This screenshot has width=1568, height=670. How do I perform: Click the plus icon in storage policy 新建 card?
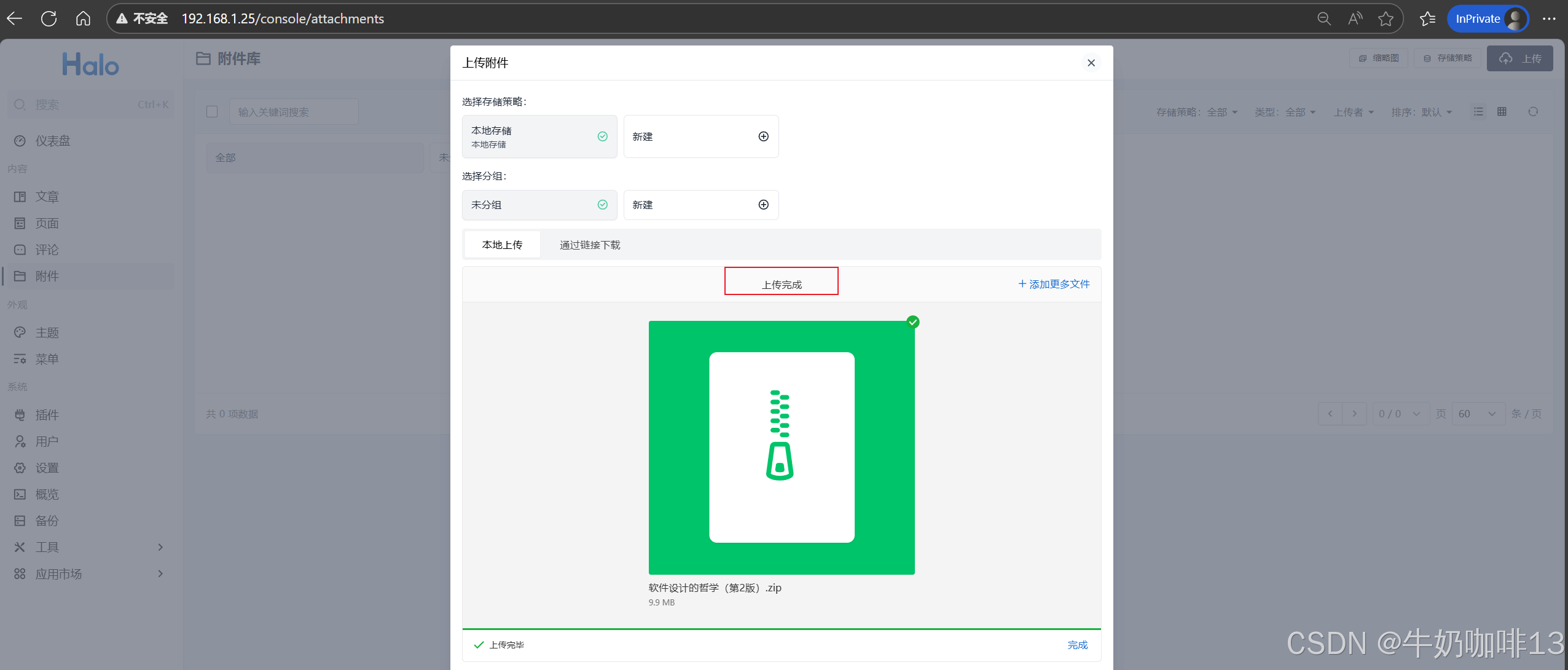click(x=763, y=136)
